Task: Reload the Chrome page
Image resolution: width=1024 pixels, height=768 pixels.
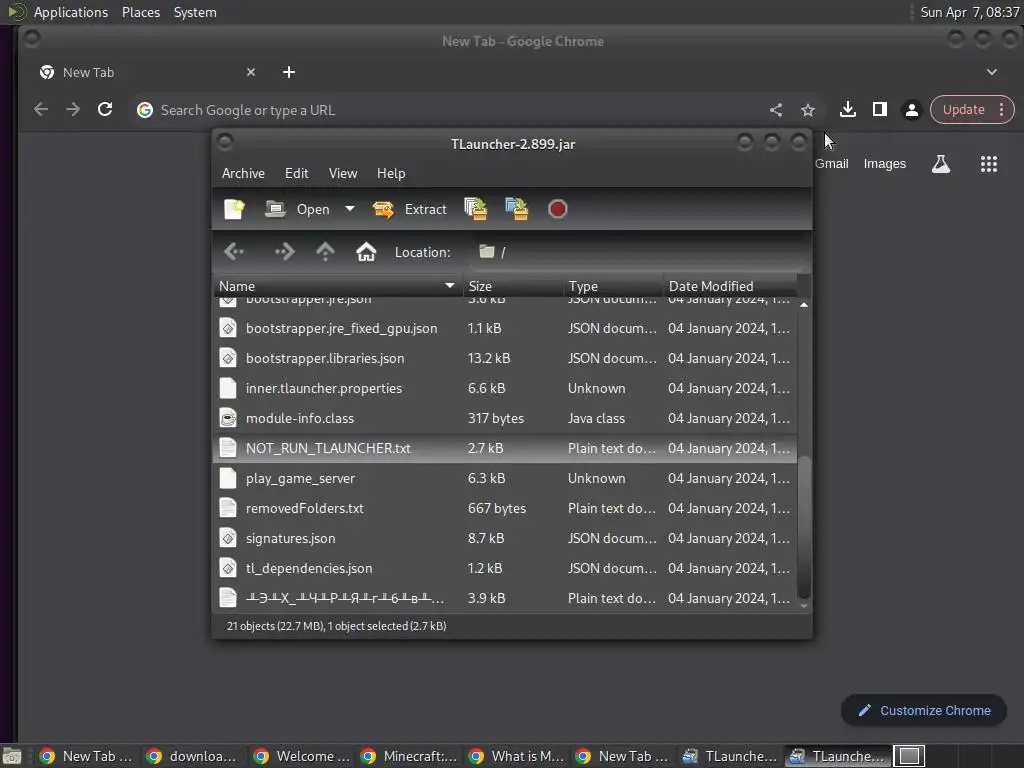Action: 105,110
